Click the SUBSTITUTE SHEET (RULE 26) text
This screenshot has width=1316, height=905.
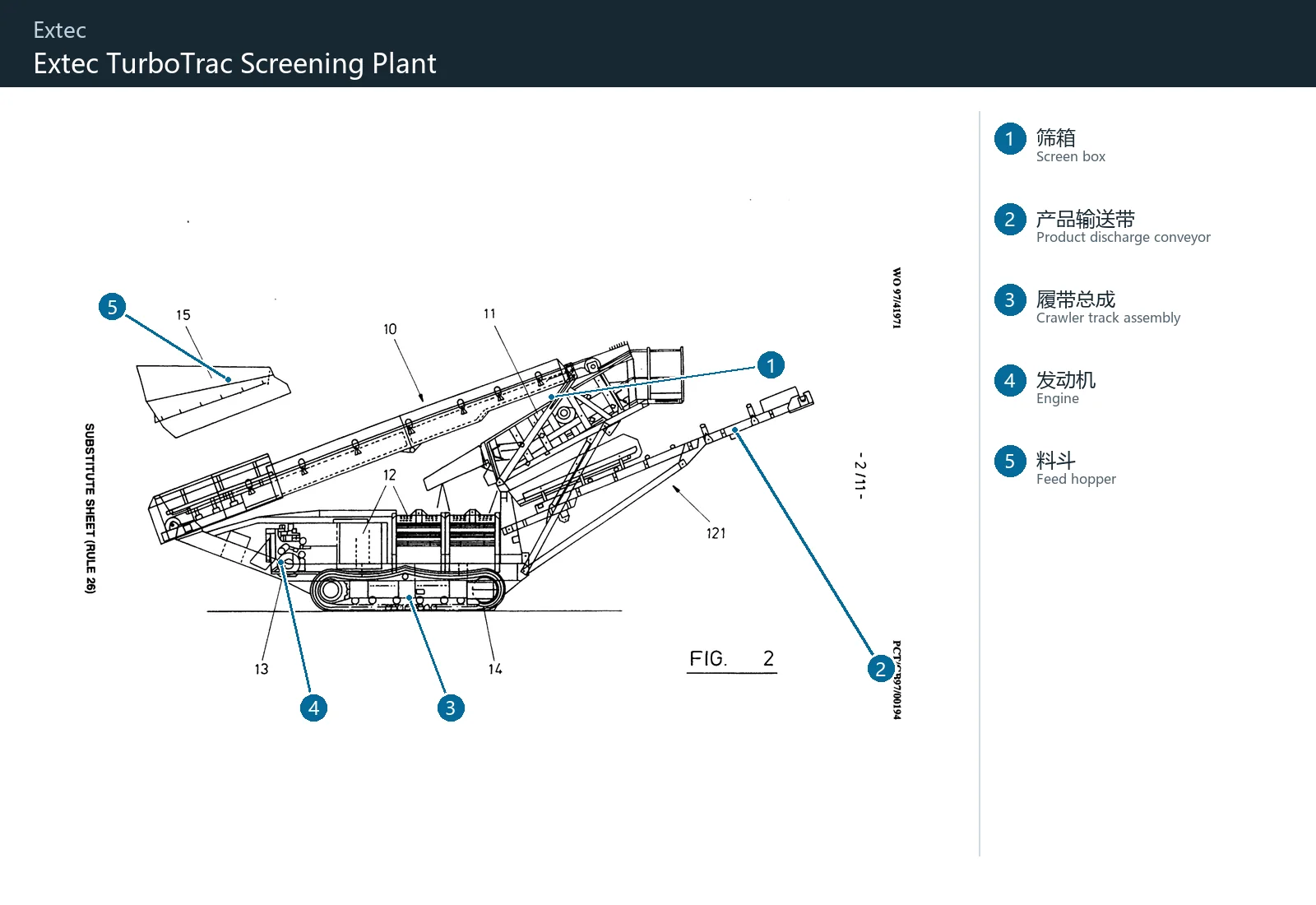pyautogui.click(x=90, y=508)
